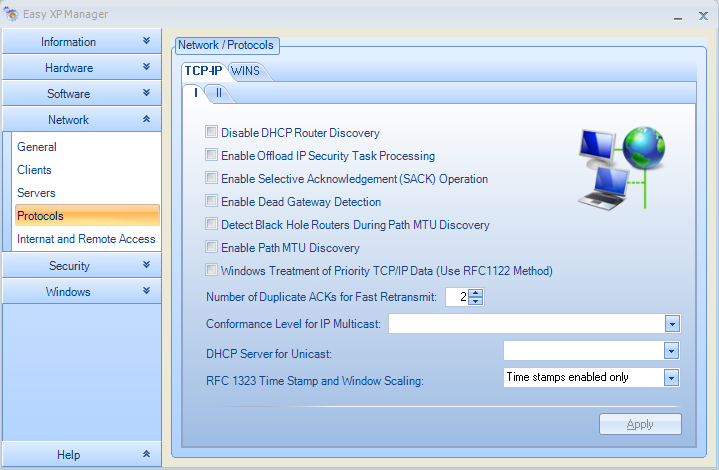Toggle the Help section chevron
Viewport: 719px width, 470px height.
tap(146, 454)
